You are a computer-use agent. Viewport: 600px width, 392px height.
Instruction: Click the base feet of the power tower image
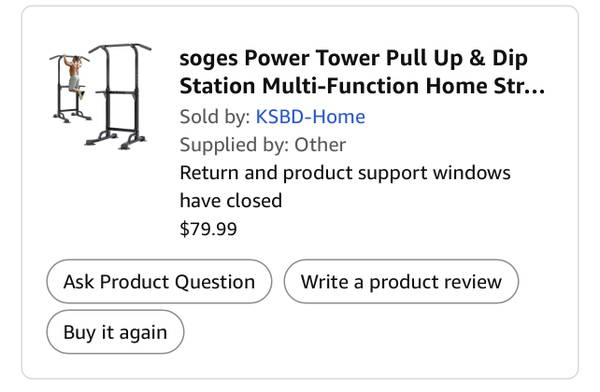pos(116,139)
